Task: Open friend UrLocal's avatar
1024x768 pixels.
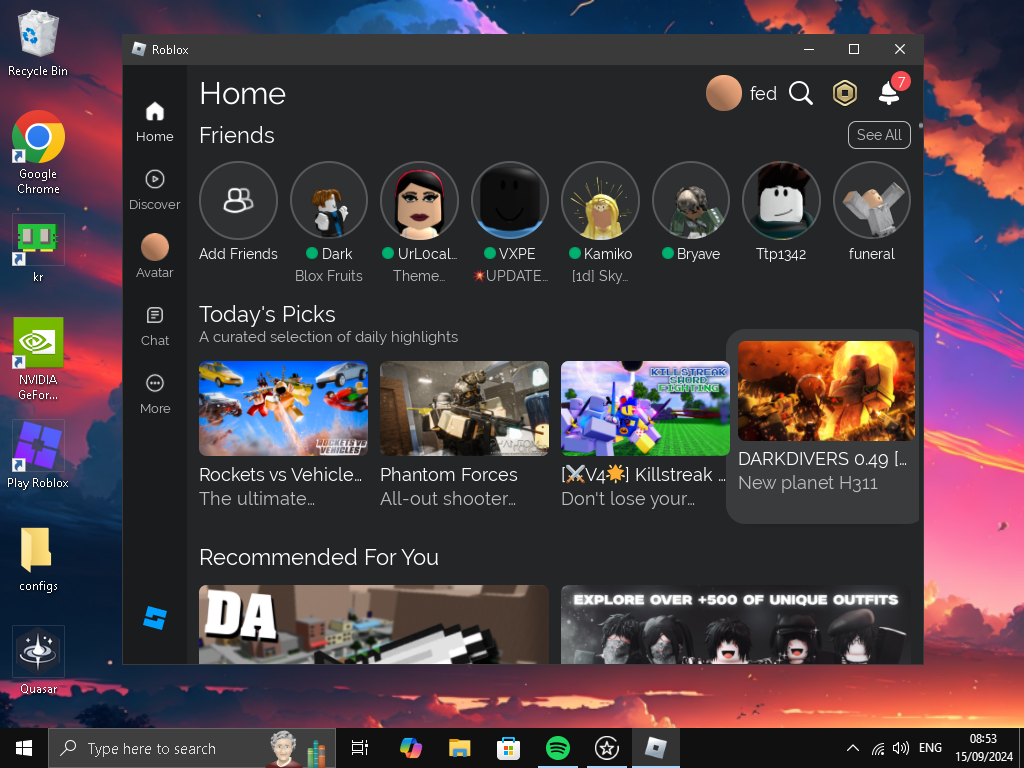Action: click(x=419, y=200)
